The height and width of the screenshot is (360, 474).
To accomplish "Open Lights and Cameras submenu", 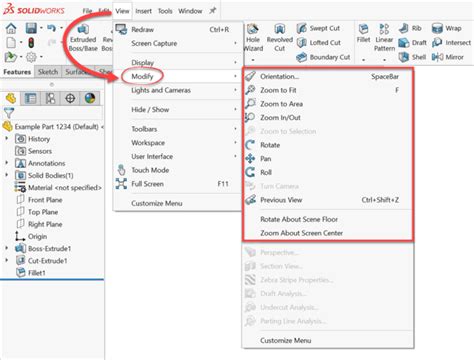I will coord(177,90).
